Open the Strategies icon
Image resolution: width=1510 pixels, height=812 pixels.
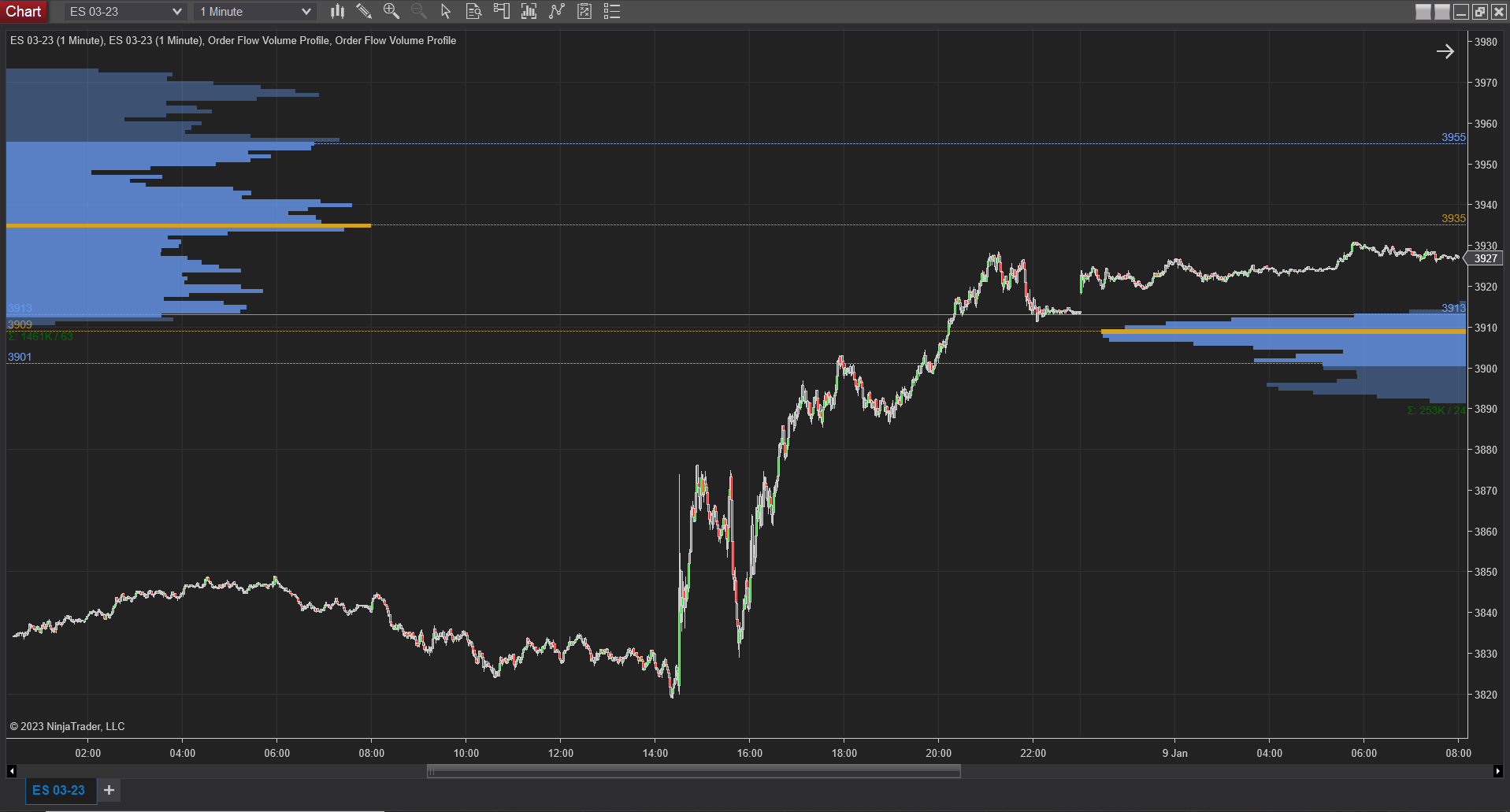click(x=584, y=11)
